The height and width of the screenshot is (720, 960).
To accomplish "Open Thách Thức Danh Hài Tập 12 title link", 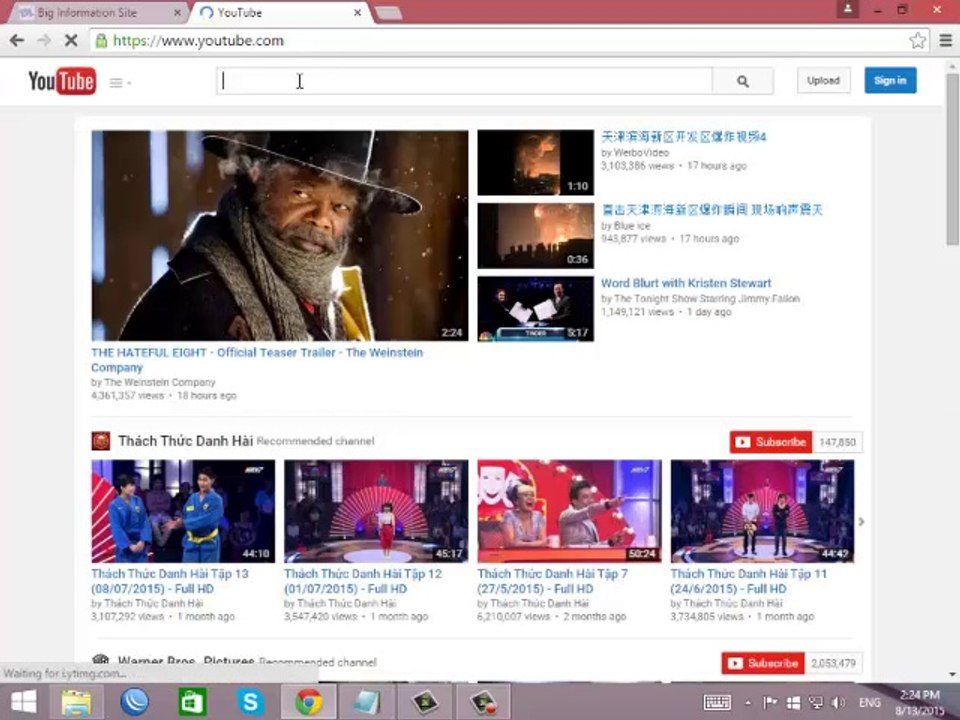I will coord(362,581).
